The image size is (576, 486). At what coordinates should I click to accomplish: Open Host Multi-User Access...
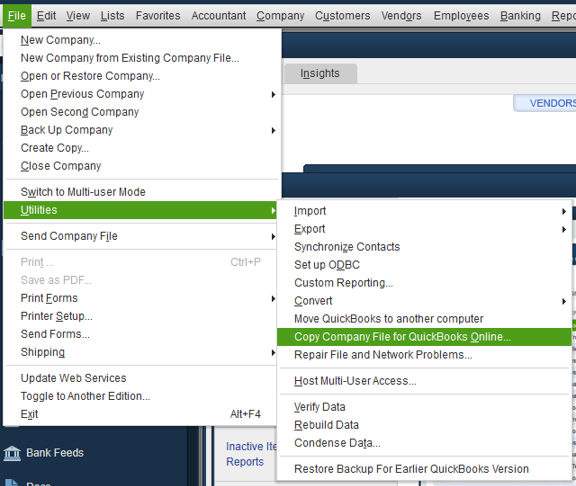click(x=424, y=381)
